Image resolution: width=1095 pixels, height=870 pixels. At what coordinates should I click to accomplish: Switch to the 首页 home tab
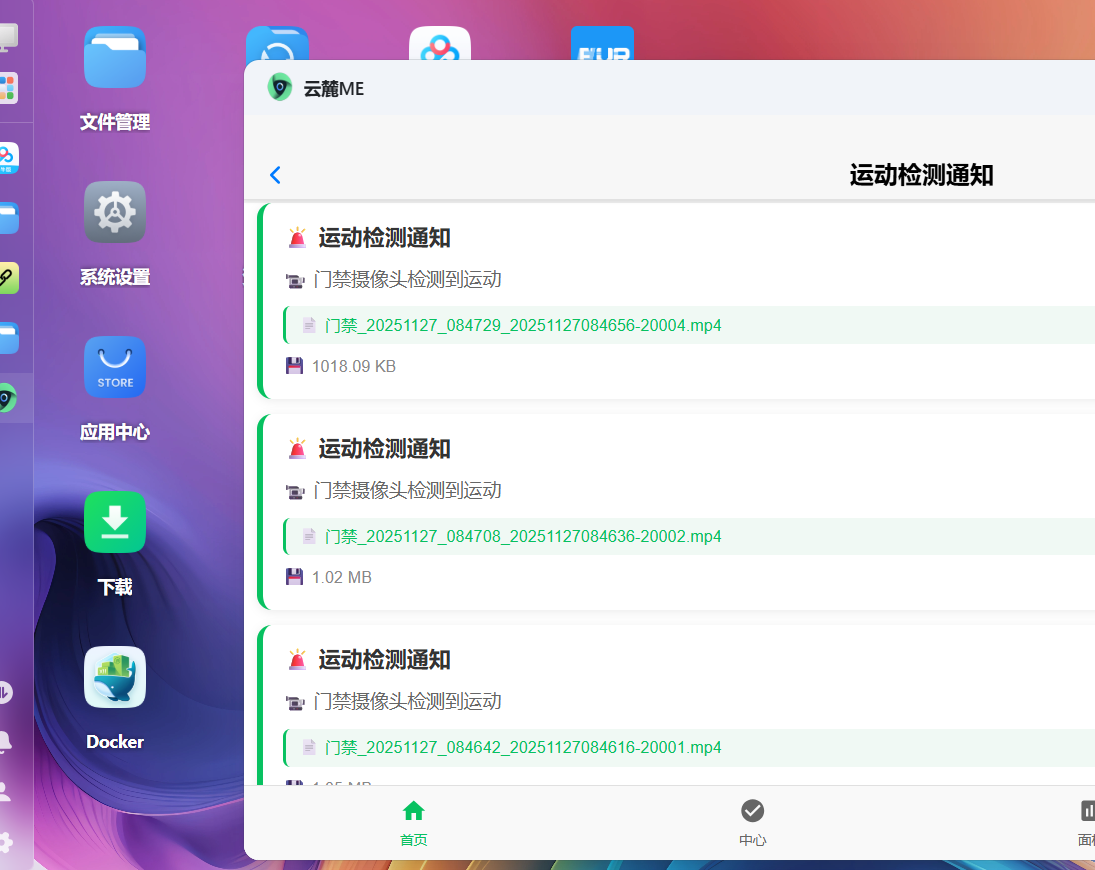[413, 823]
